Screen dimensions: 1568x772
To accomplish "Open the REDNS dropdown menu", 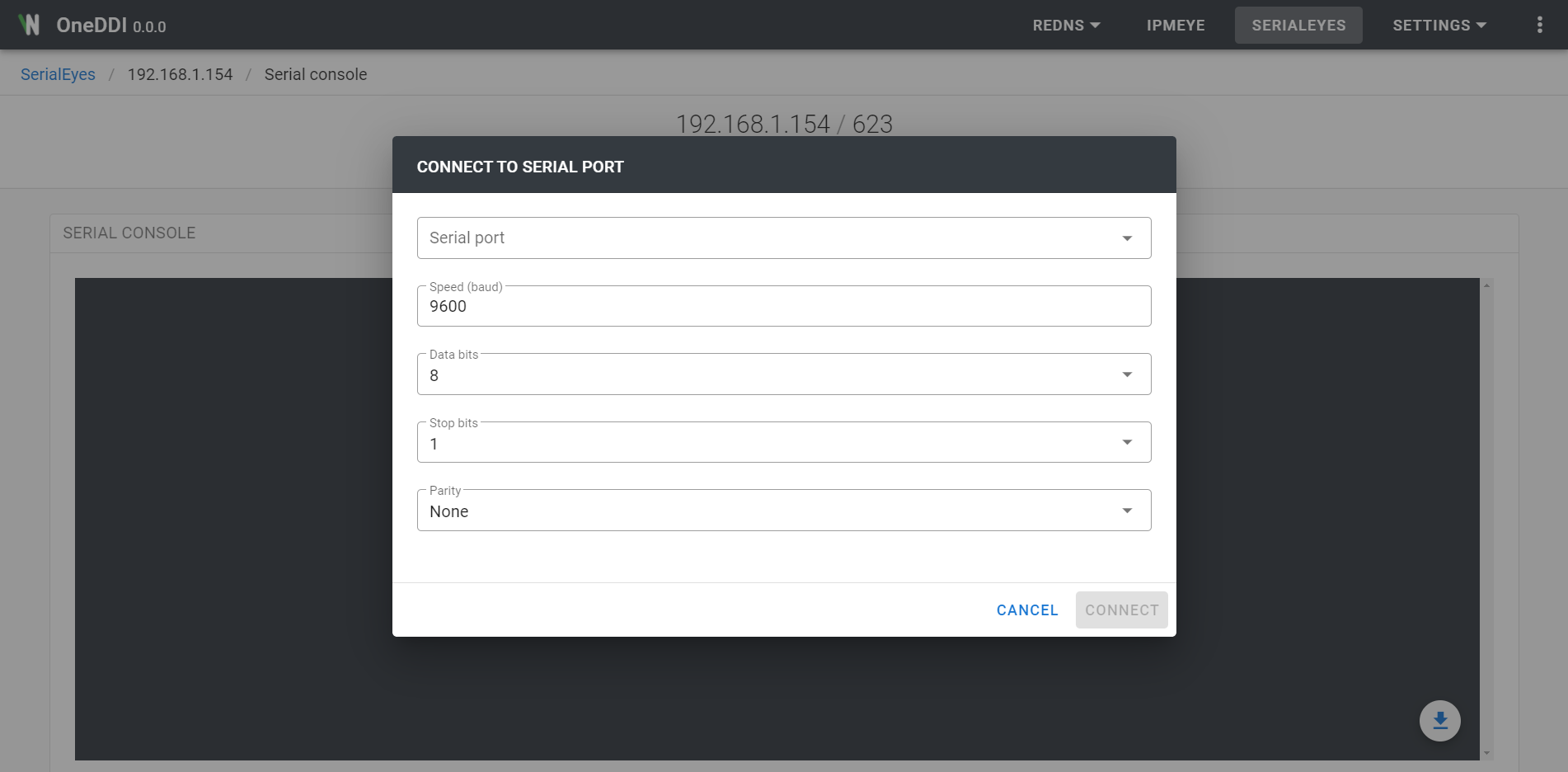I will [1066, 26].
